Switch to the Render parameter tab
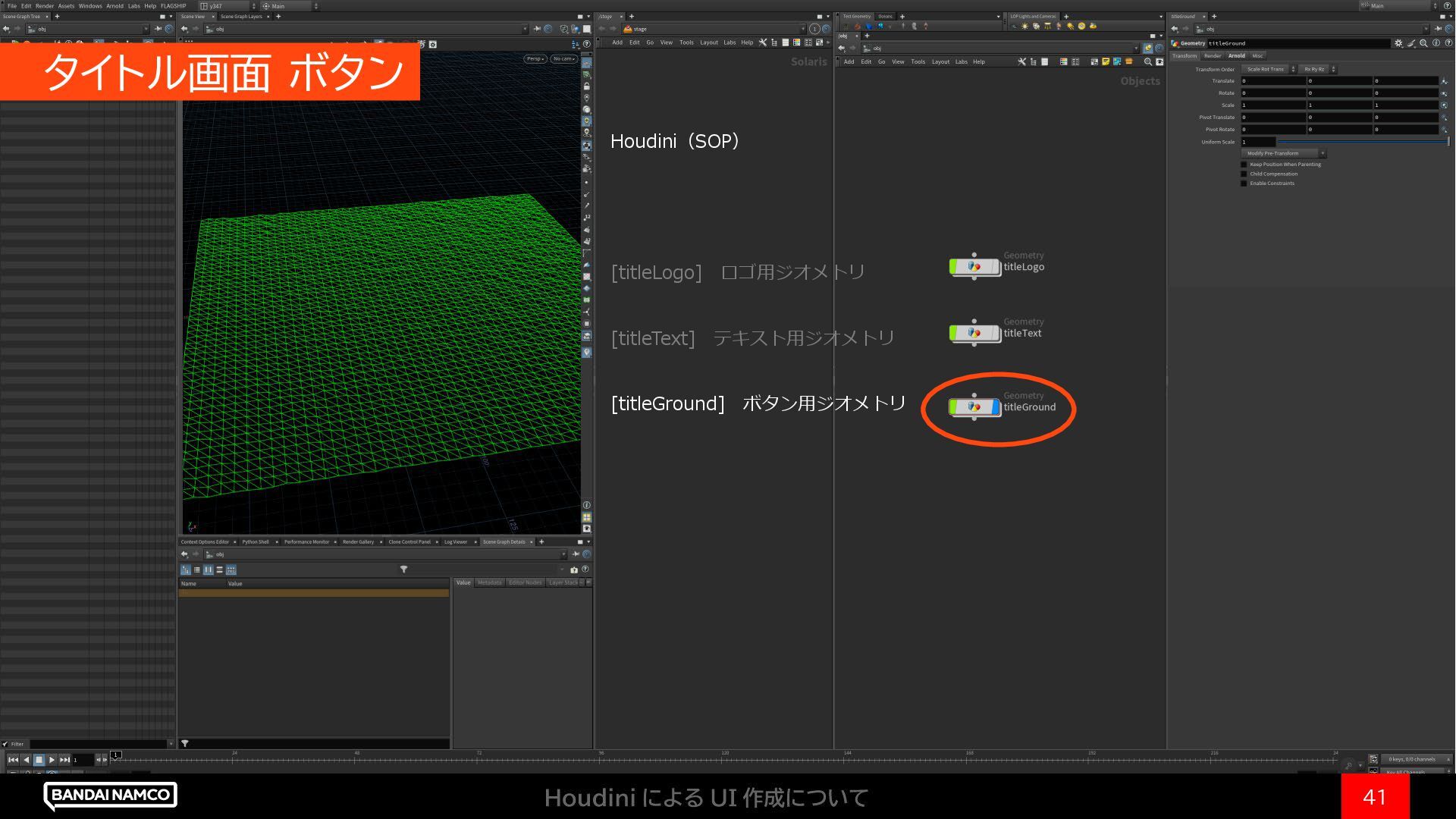 pos(1212,55)
